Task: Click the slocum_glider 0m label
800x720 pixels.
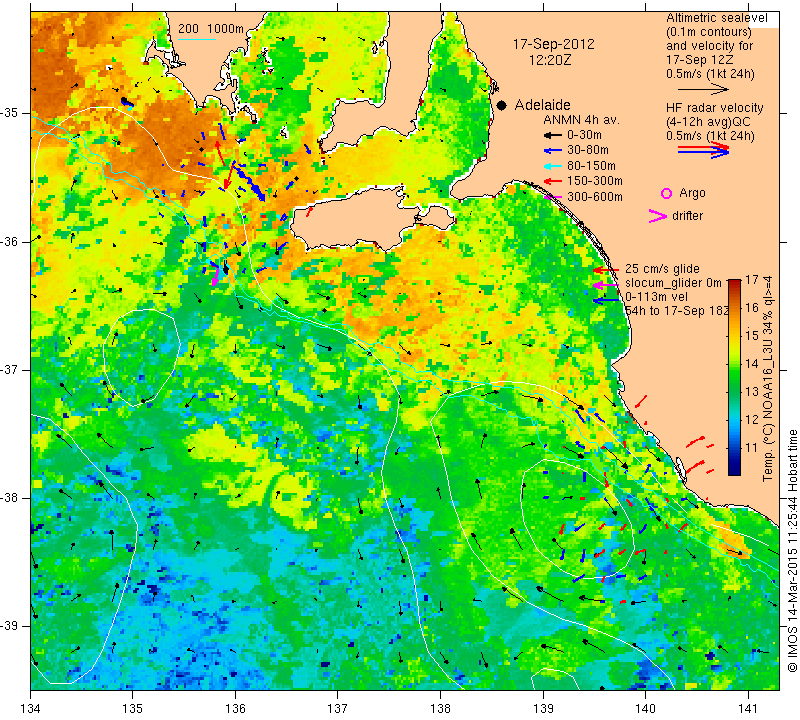Action: click(673, 283)
